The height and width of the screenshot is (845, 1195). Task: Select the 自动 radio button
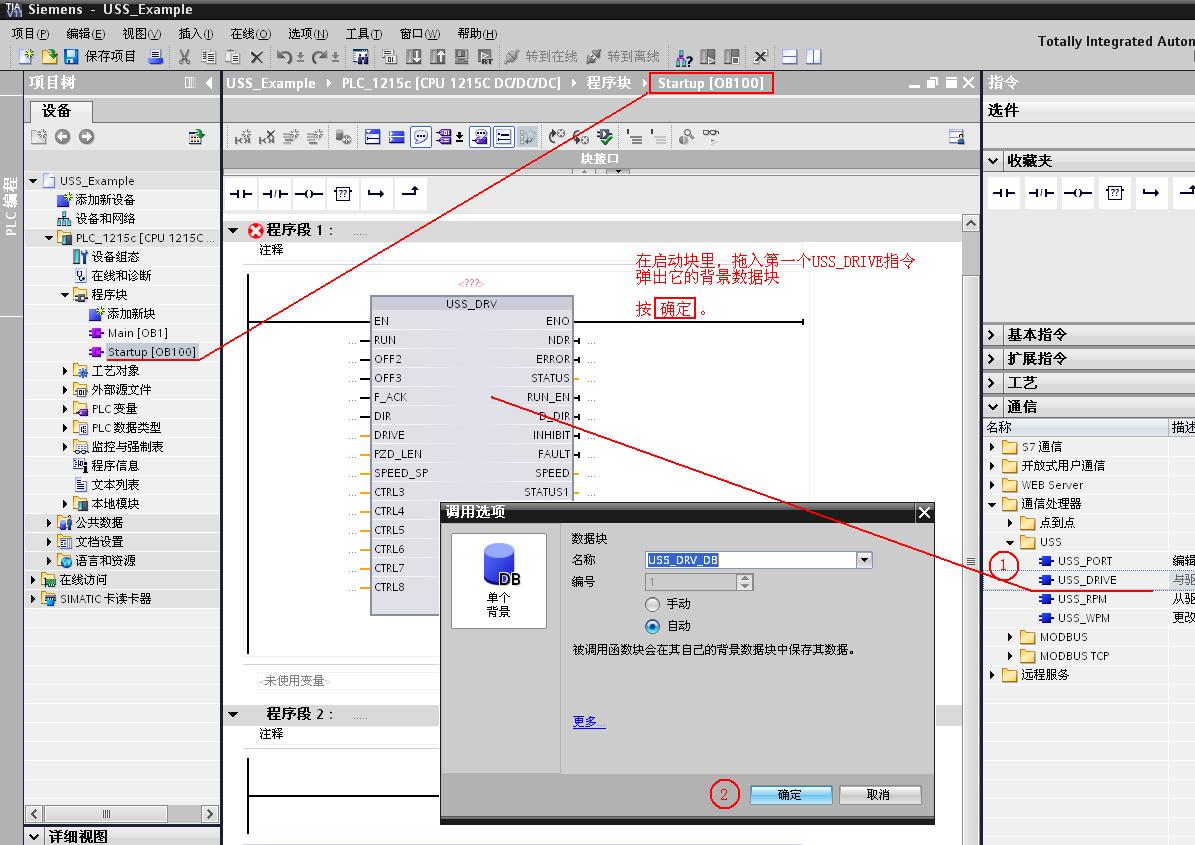click(x=652, y=626)
